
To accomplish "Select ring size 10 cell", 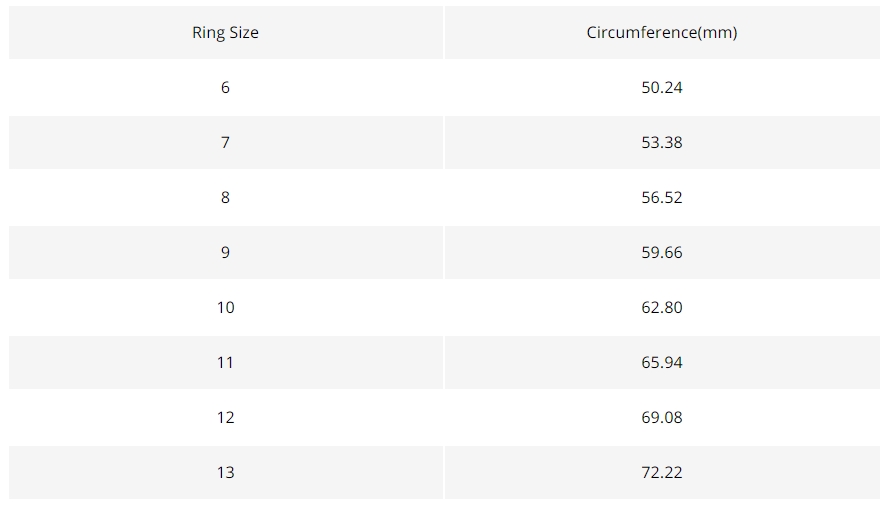I will [x=226, y=307].
